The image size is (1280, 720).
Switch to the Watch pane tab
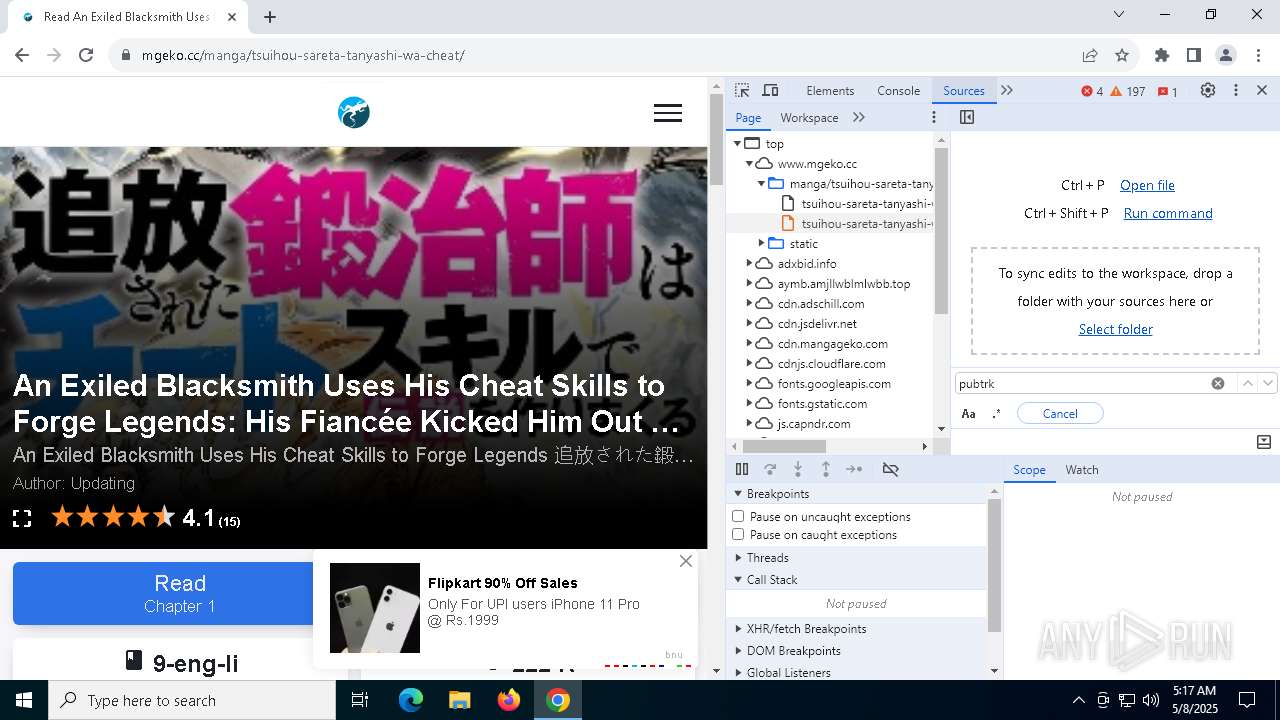tap(1082, 469)
